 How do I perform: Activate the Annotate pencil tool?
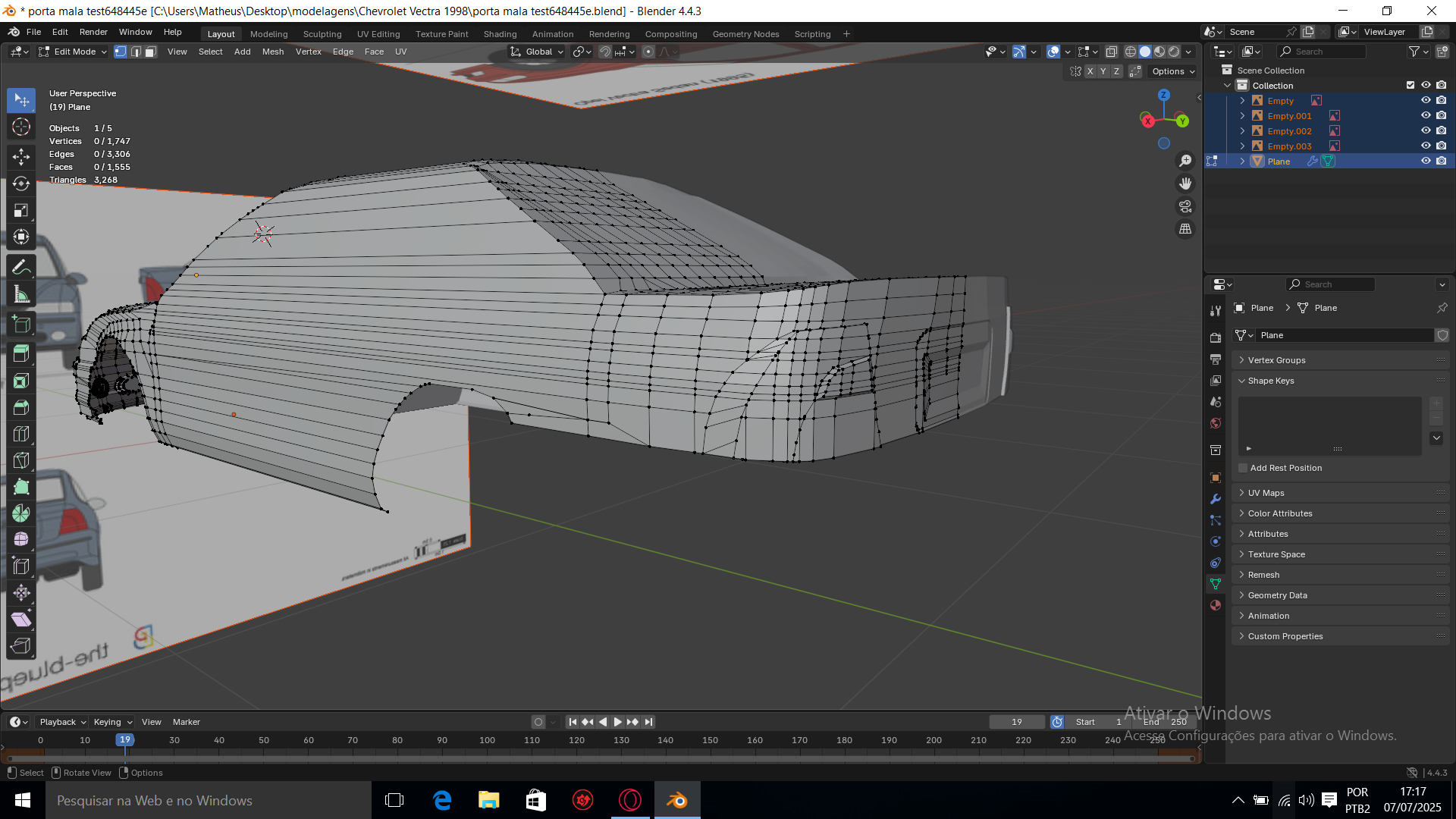click(x=21, y=267)
